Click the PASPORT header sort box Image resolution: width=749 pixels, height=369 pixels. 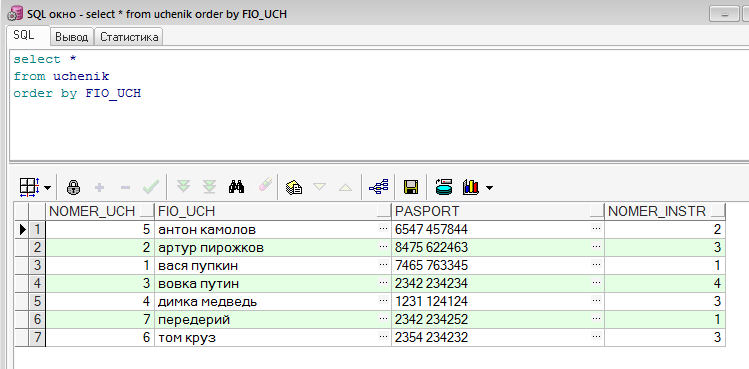[597, 211]
